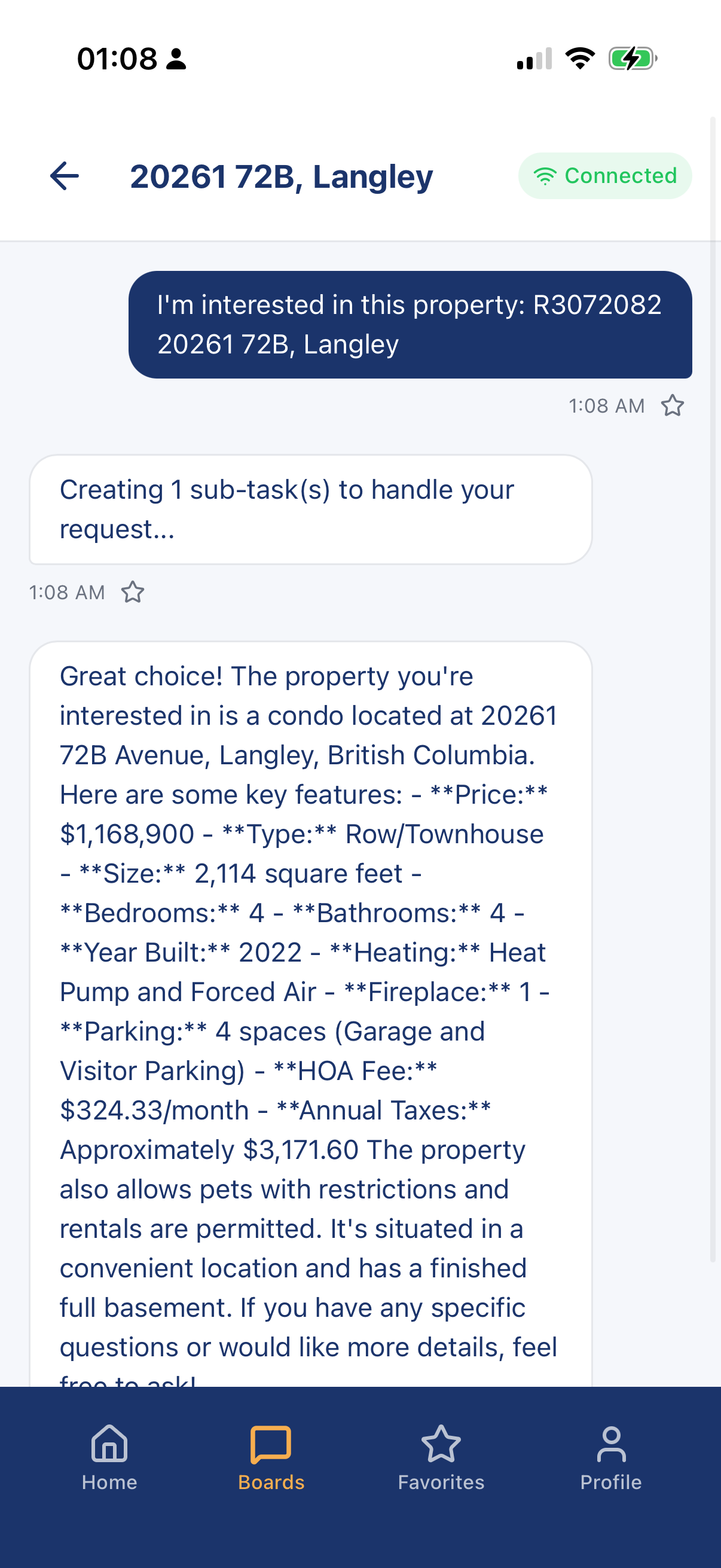Tap the Connected status badge

pos(605,176)
